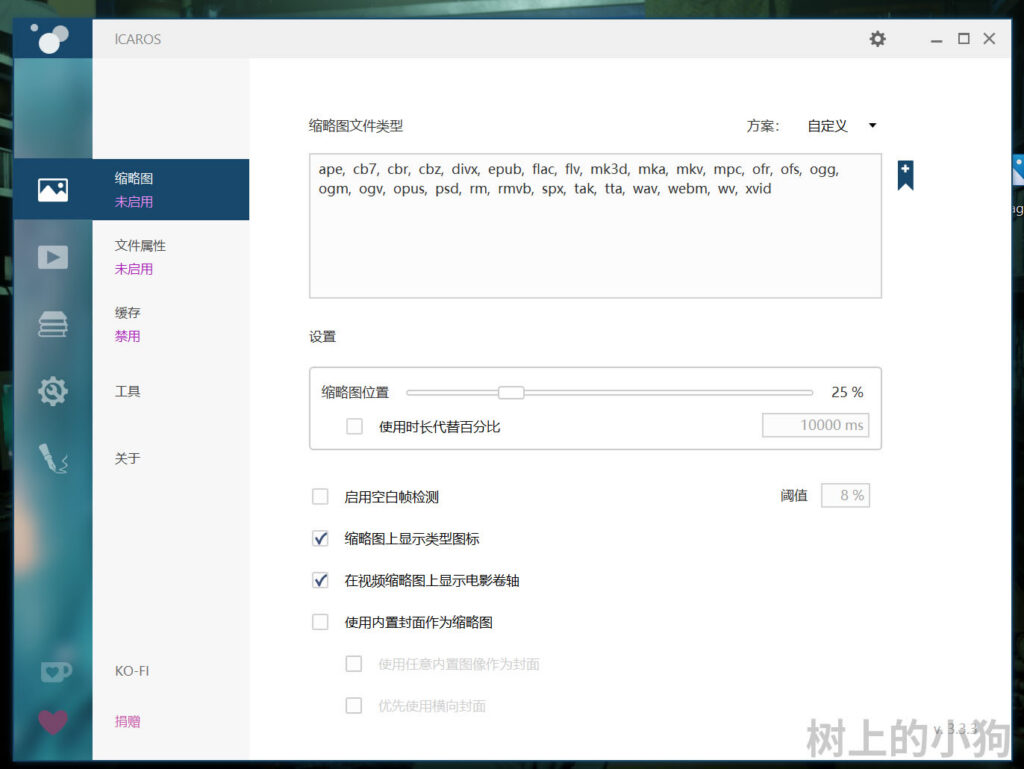This screenshot has width=1024, height=769.
Task: Toggle 在视频缩略图上显示电影卷轴 checkbox
Action: pos(320,580)
